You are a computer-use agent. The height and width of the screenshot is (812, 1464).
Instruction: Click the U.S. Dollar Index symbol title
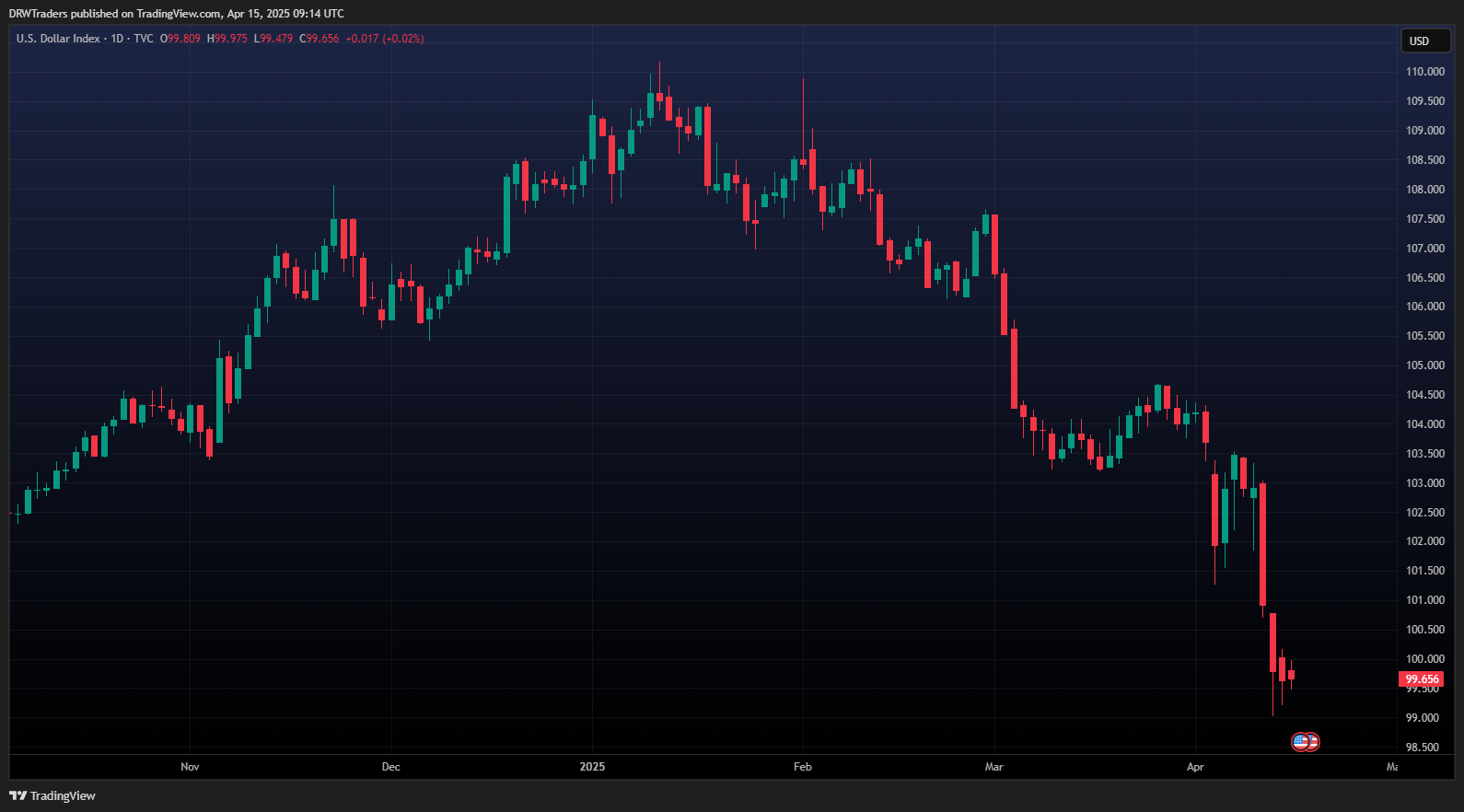pyautogui.click(x=58, y=39)
